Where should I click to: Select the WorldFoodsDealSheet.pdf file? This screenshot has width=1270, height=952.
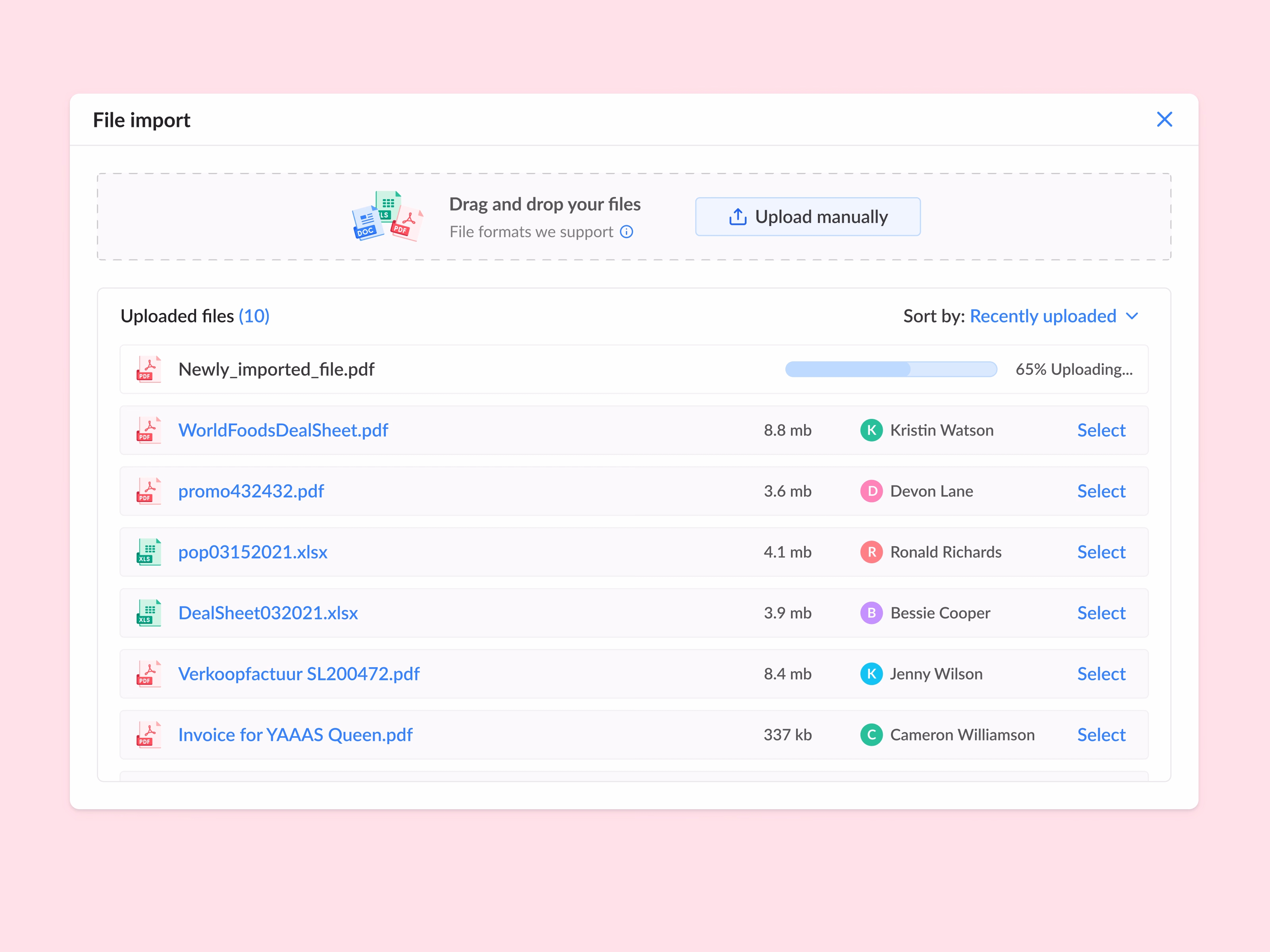pyautogui.click(x=1101, y=430)
